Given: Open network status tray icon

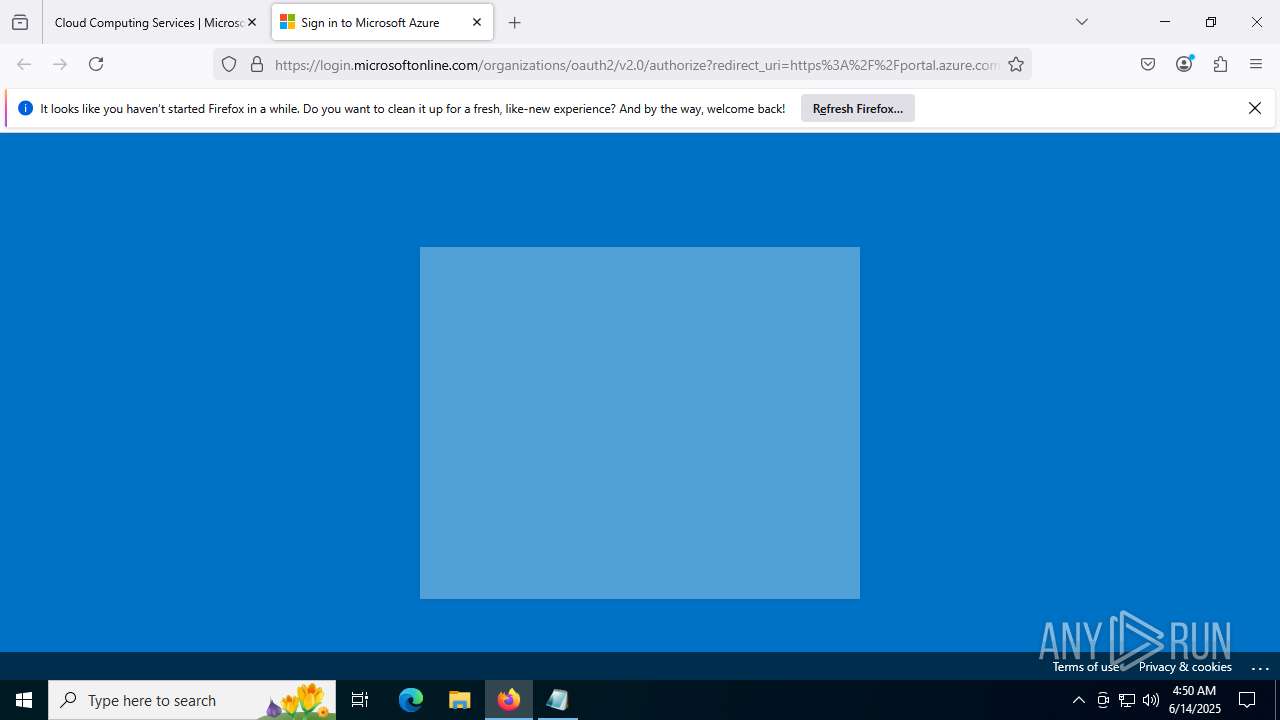Looking at the screenshot, I should 1127,700.
